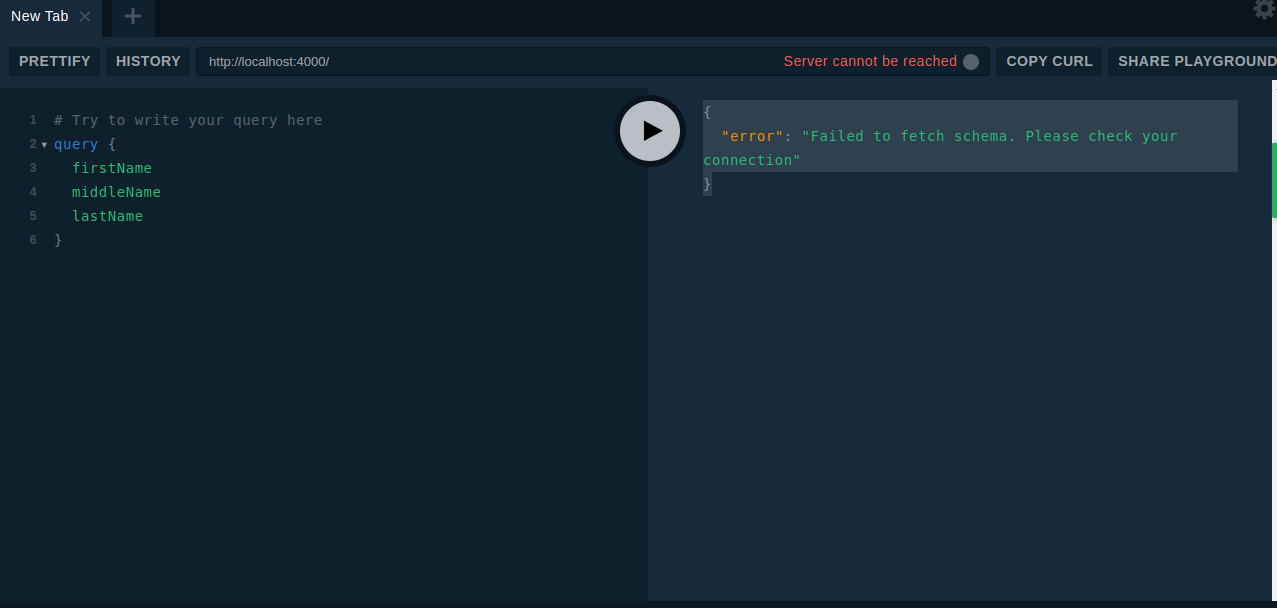The height and width of the screenshot is (608, 1277).
Task: Click line number 3 in the editor gutter
Action: [32, 168]
